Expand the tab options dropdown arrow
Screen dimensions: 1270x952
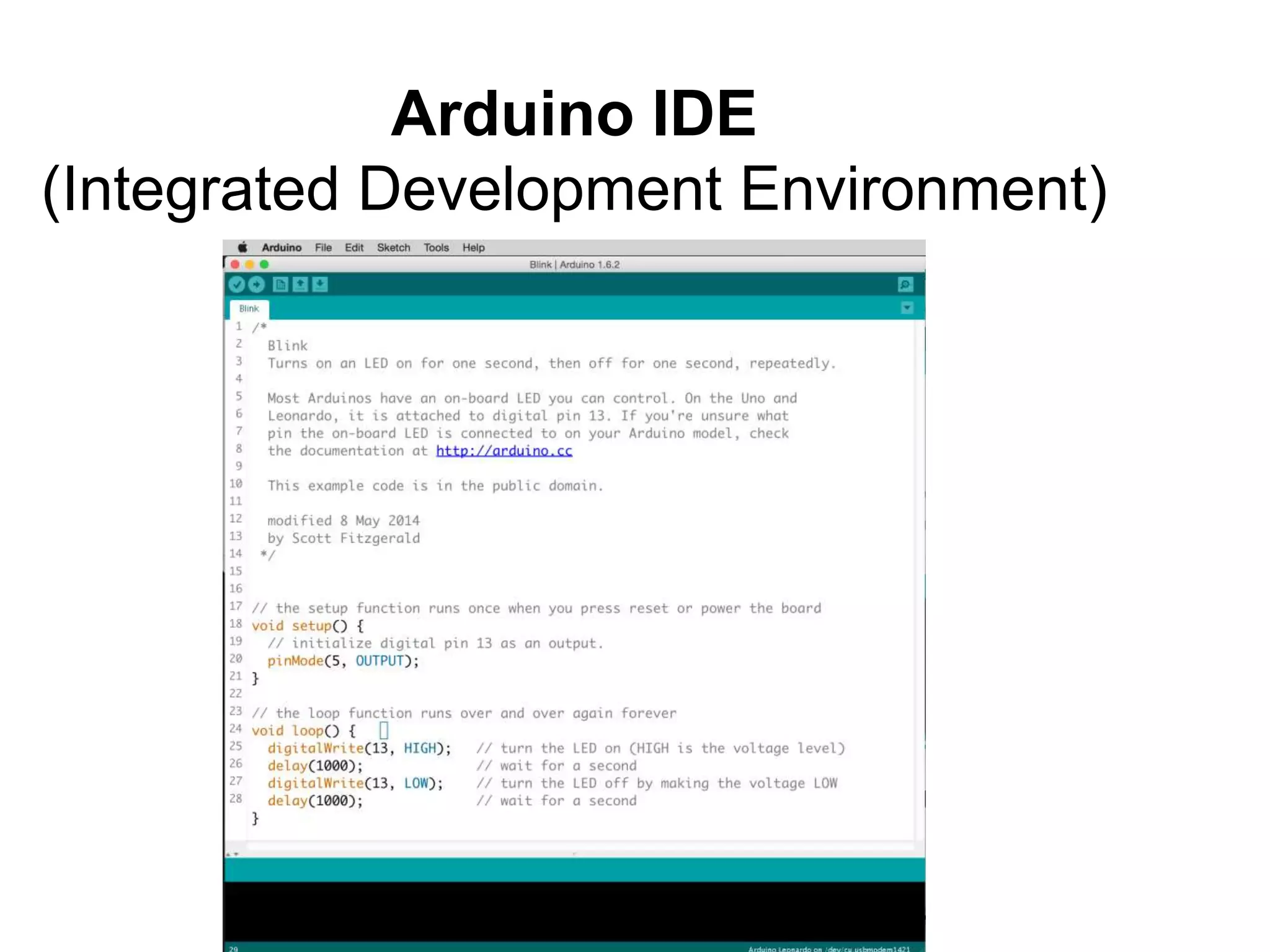click(x=907, y=308)
